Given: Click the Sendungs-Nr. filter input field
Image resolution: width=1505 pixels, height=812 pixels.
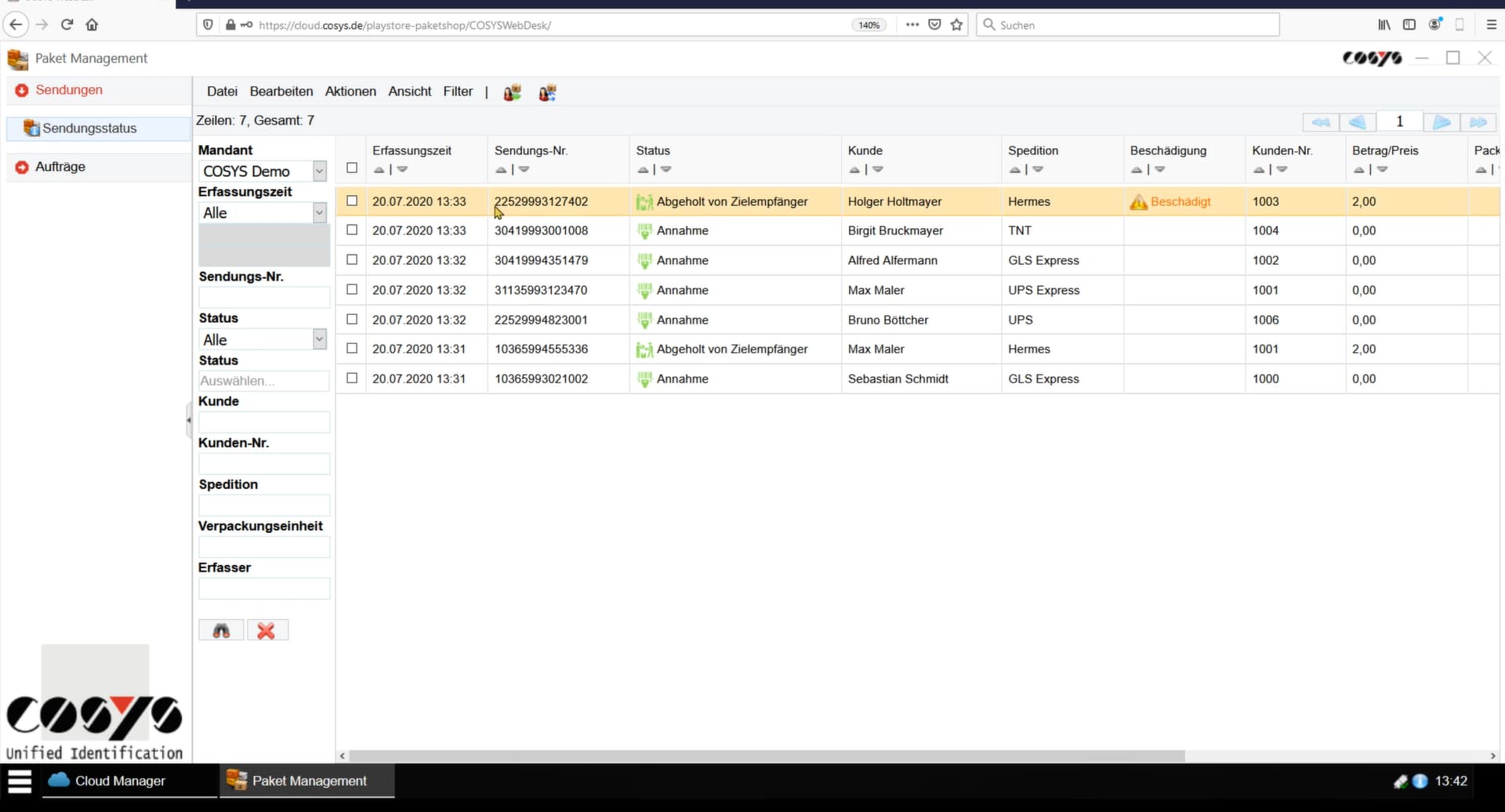Looking at the screenshot, I should pos(264,297).
